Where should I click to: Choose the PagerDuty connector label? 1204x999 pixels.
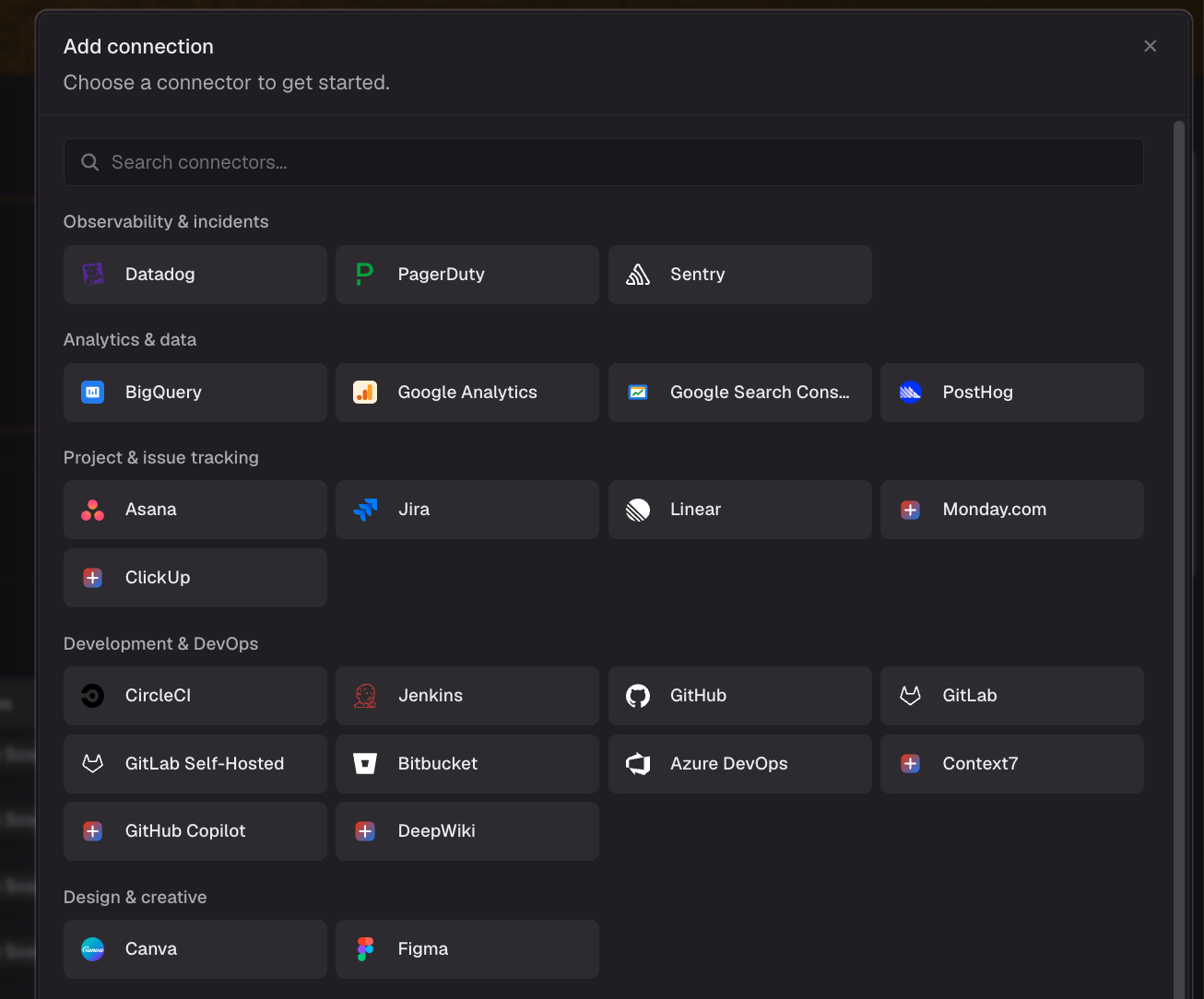[x=442, y=275]
